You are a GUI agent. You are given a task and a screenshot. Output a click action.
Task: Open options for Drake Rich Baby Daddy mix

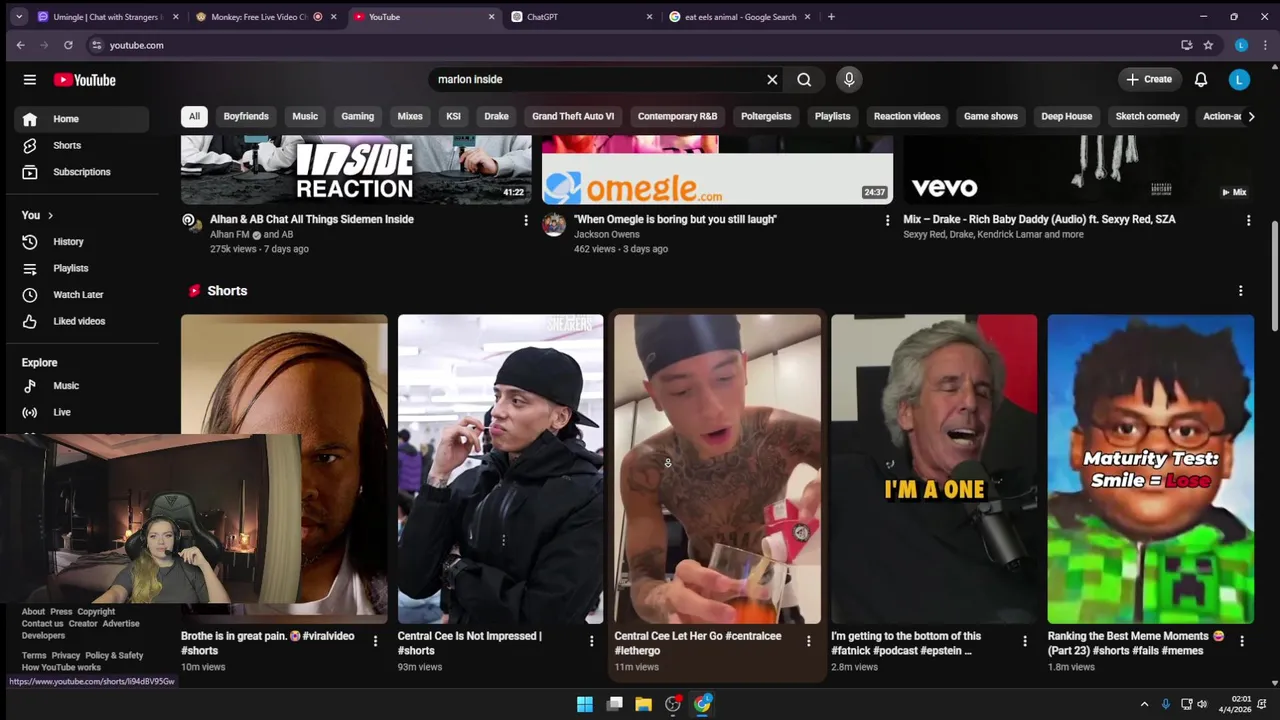pyautogui.click(x=1248, y=220)
